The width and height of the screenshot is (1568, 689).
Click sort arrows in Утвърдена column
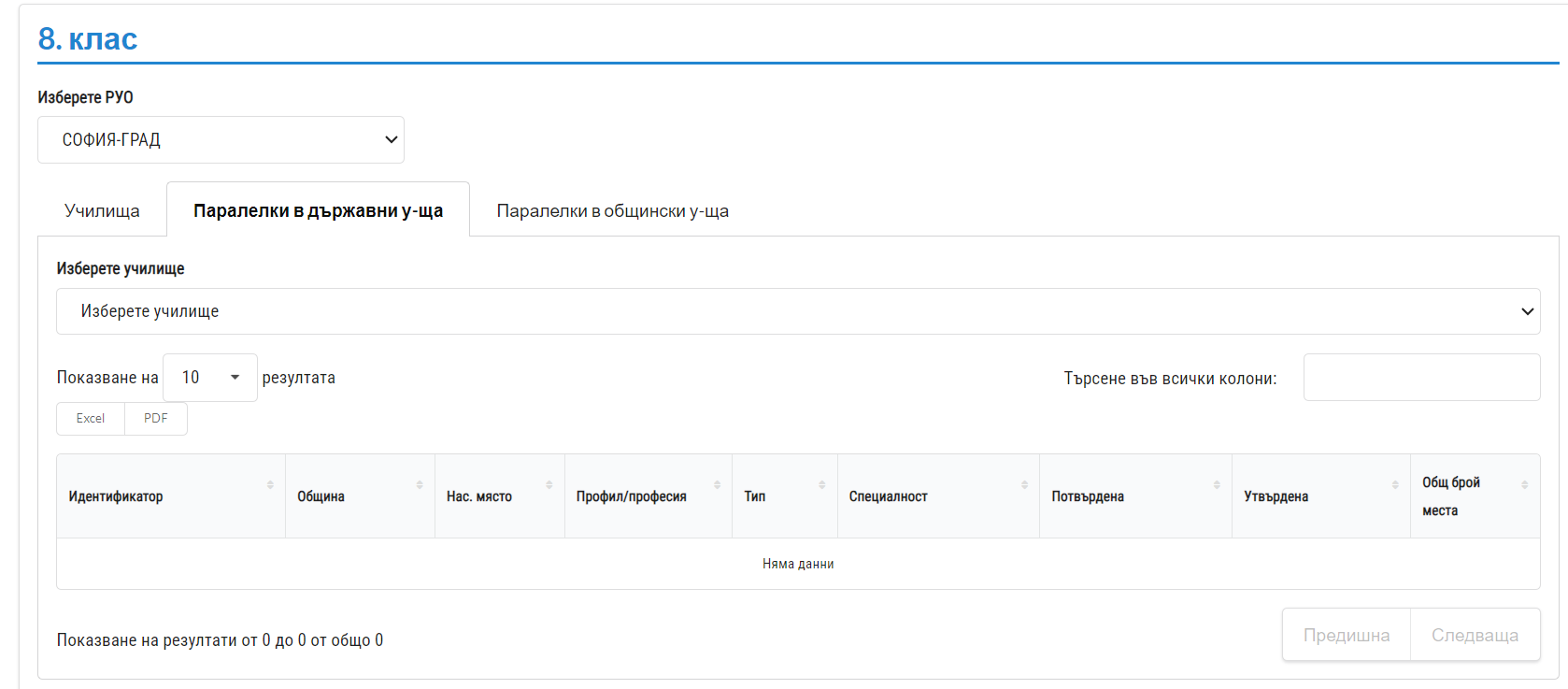click(1395, 485)
